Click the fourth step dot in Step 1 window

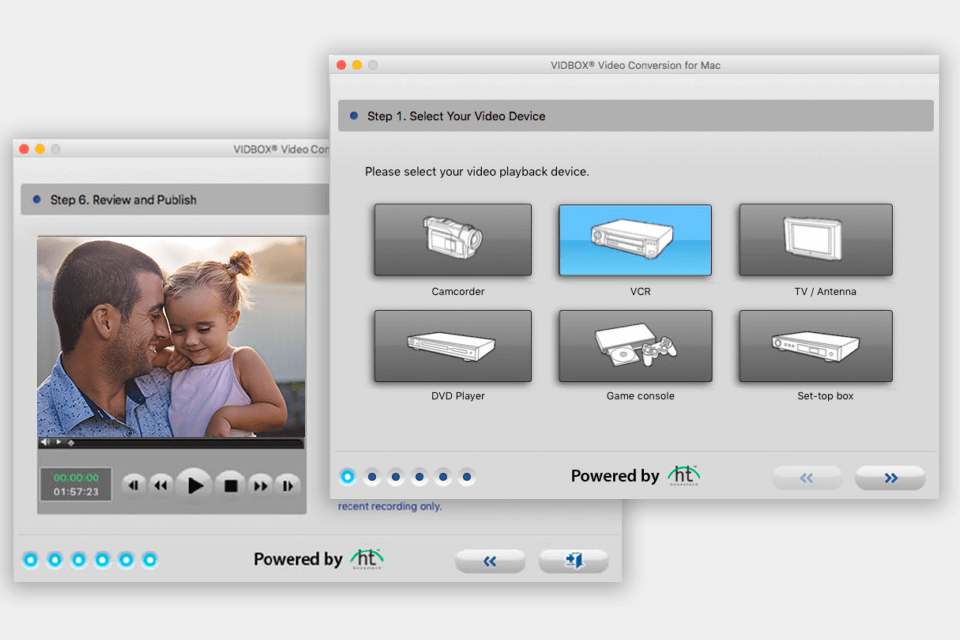[419, 476]
